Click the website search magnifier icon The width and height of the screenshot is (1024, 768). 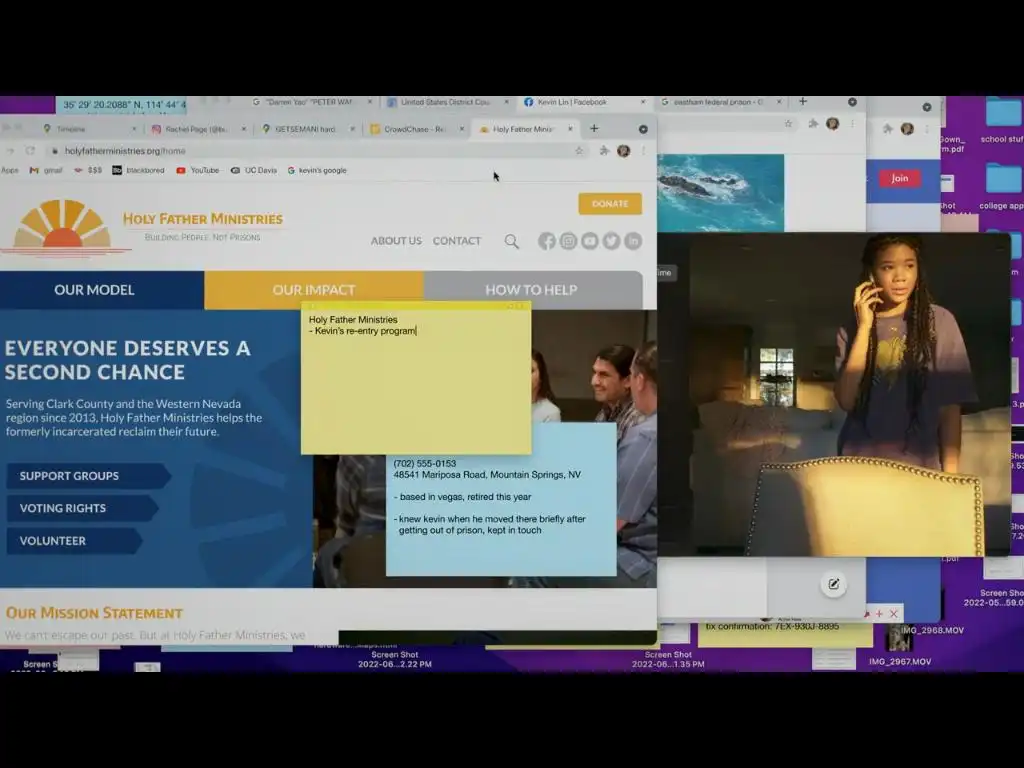(511, 242)
